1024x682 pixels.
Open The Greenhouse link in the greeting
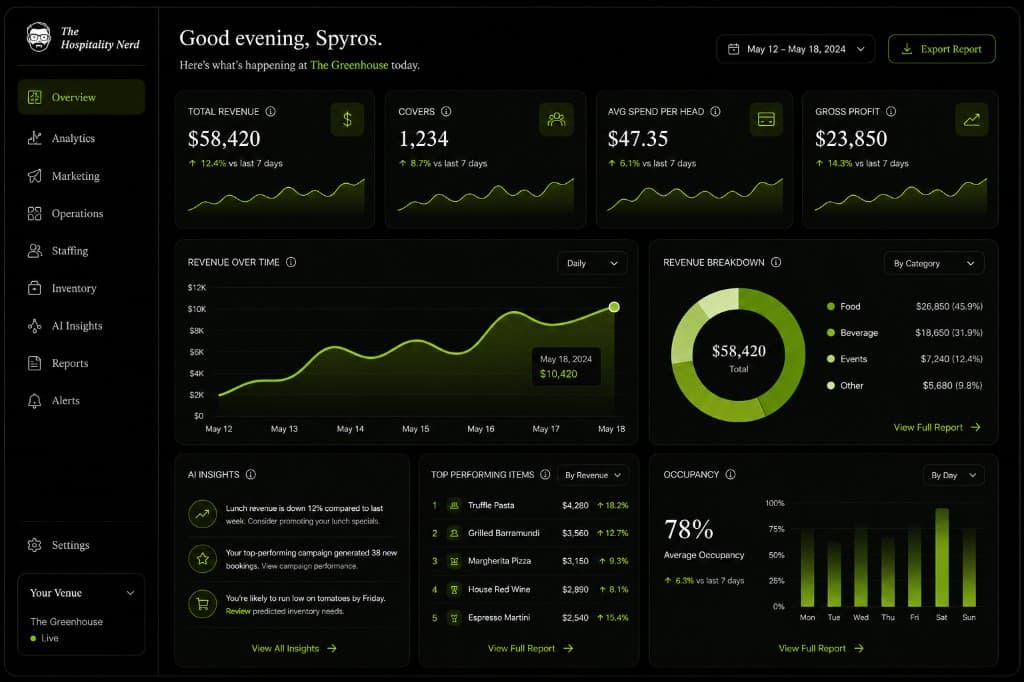pyautogui.click(x=349, y=65)
